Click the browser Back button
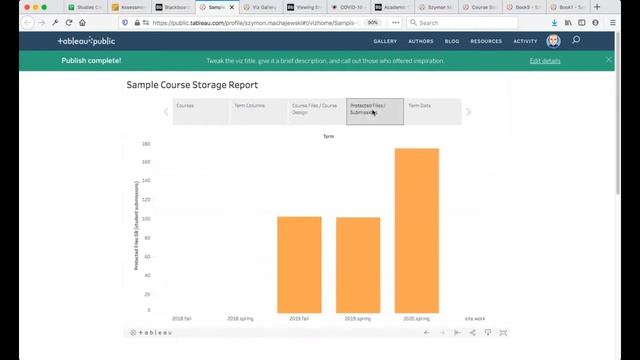Image resolution: width=640 pixels, height=360 pixels. (28, 23)
